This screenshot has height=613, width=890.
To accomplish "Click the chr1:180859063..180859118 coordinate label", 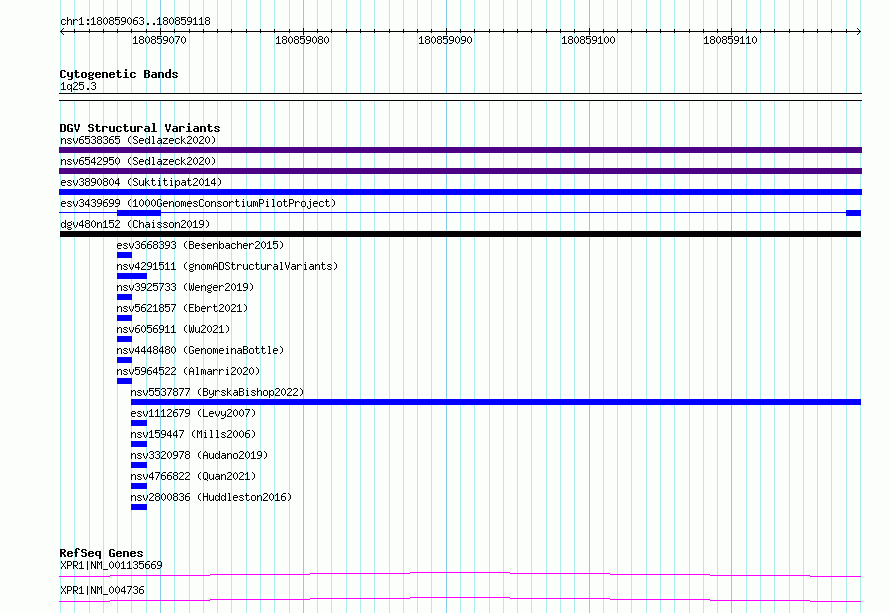I will tap(135, 21).
